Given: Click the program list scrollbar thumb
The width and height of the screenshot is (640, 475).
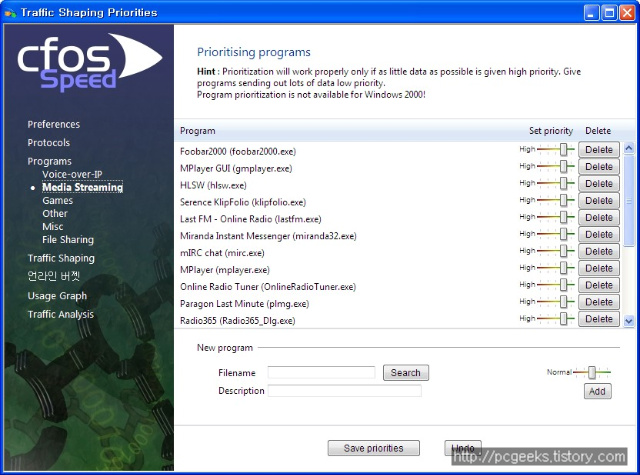Looking at the screenshot, I should [629, 200].
